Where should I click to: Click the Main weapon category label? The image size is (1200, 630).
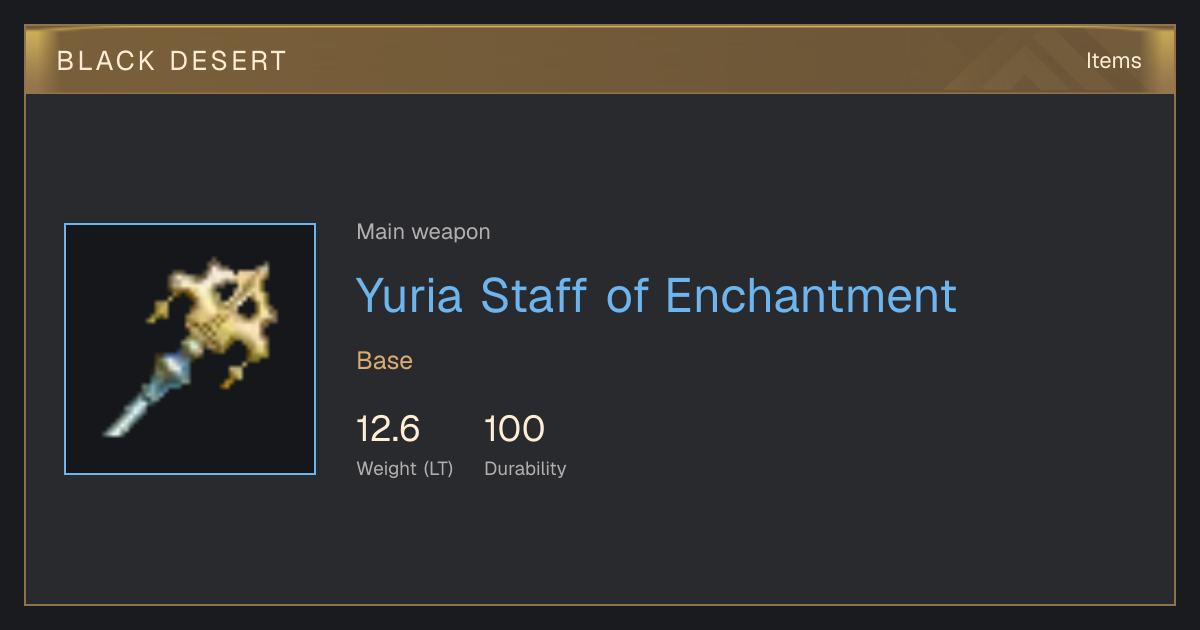pyautogui.click(x=423, y=232)
